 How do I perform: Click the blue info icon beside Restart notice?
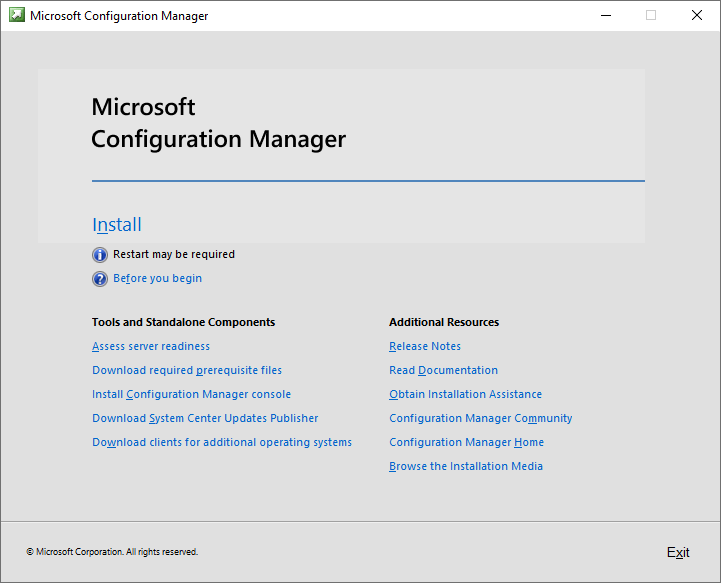click(x=100, y=255)
